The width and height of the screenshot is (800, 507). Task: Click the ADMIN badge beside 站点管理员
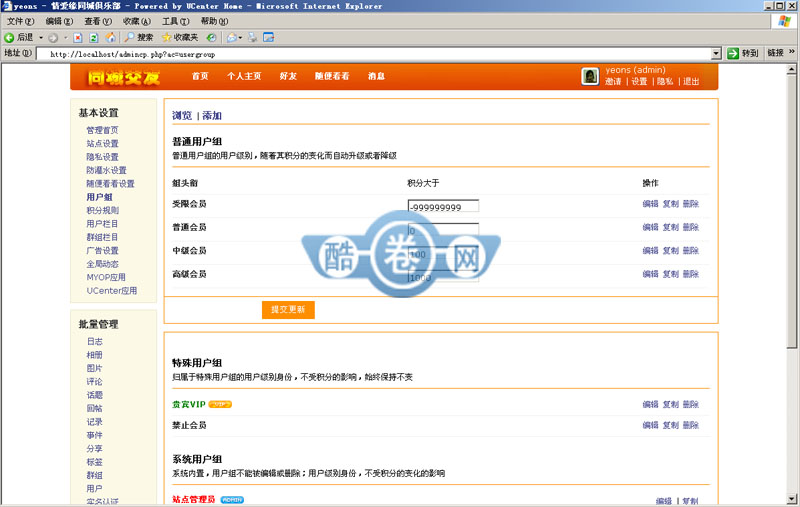pos(232,500)
